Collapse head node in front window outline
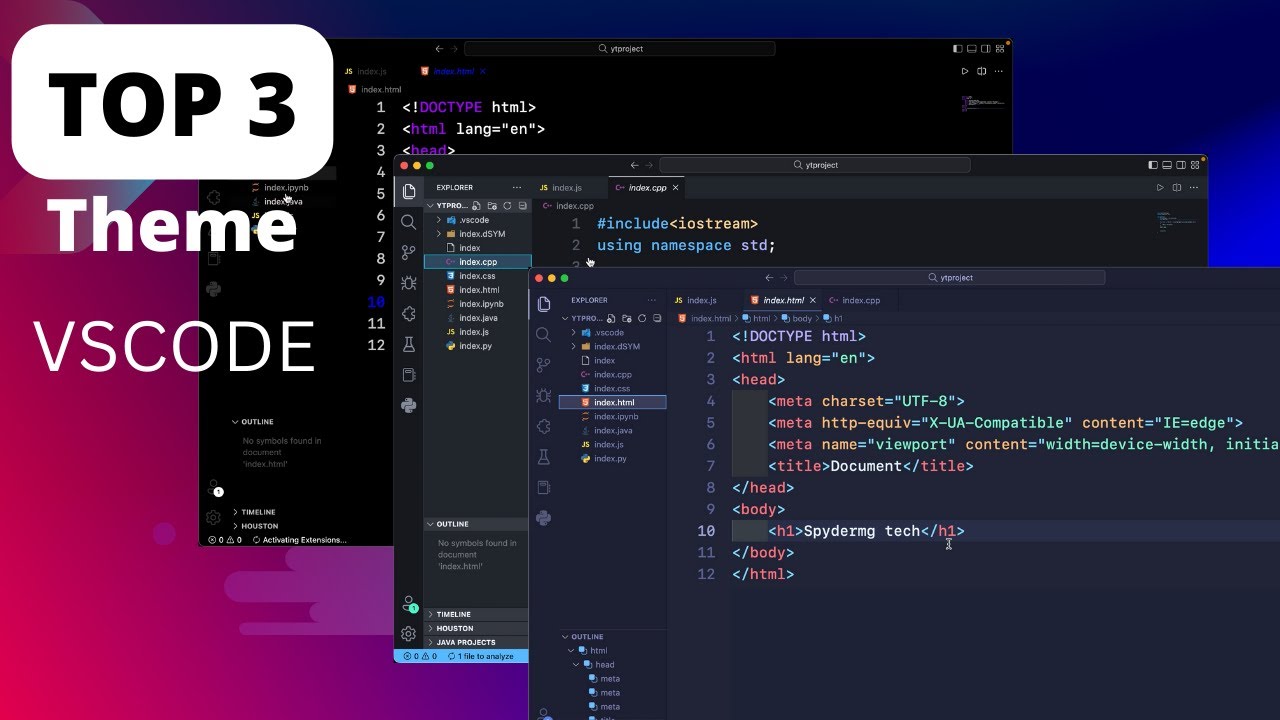 pyautogui.click(x=577, y=664)
